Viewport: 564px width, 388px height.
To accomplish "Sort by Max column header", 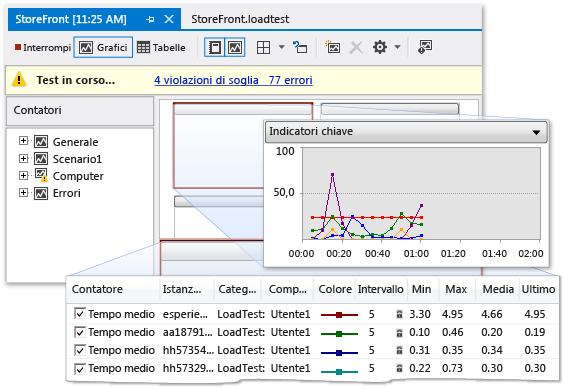I will 456,289.
